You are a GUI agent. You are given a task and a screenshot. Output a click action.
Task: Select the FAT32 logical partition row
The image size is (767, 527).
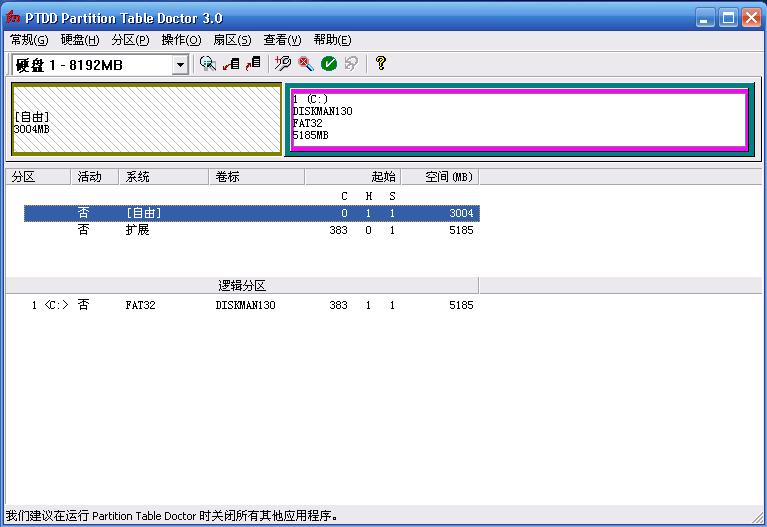pos(252,305)
